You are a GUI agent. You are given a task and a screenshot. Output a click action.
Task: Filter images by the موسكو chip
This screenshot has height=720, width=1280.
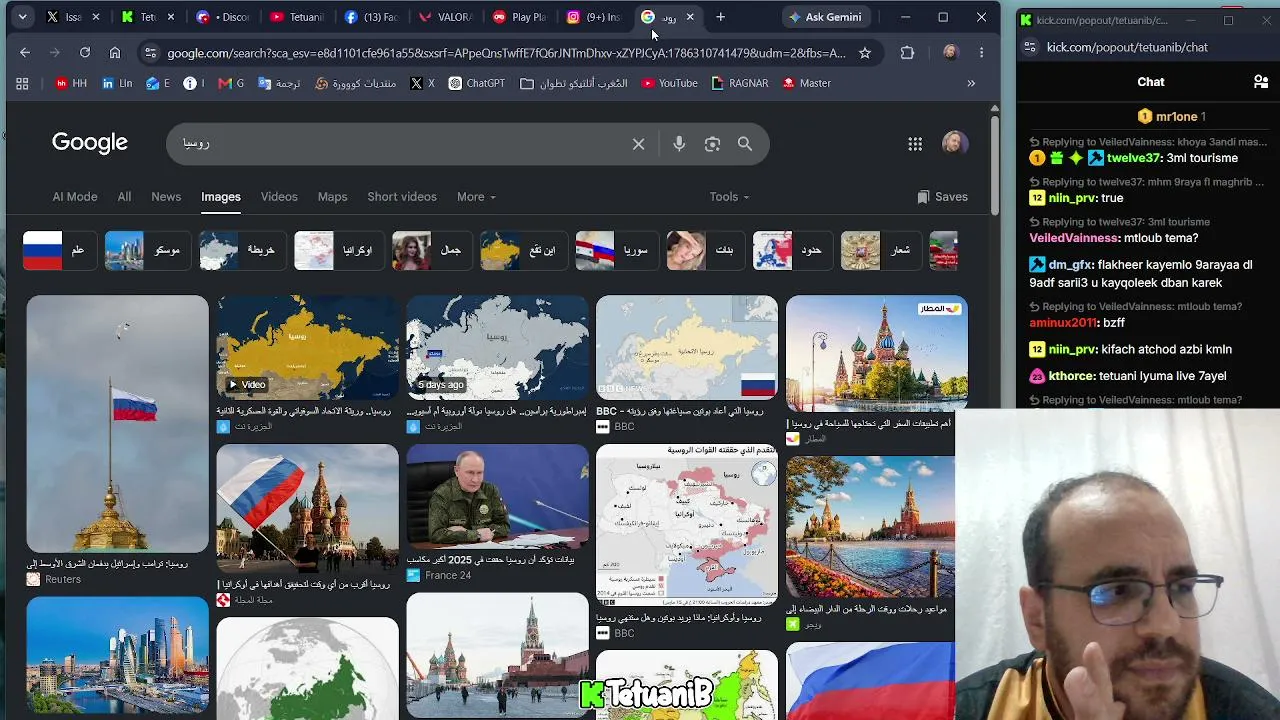148,250
